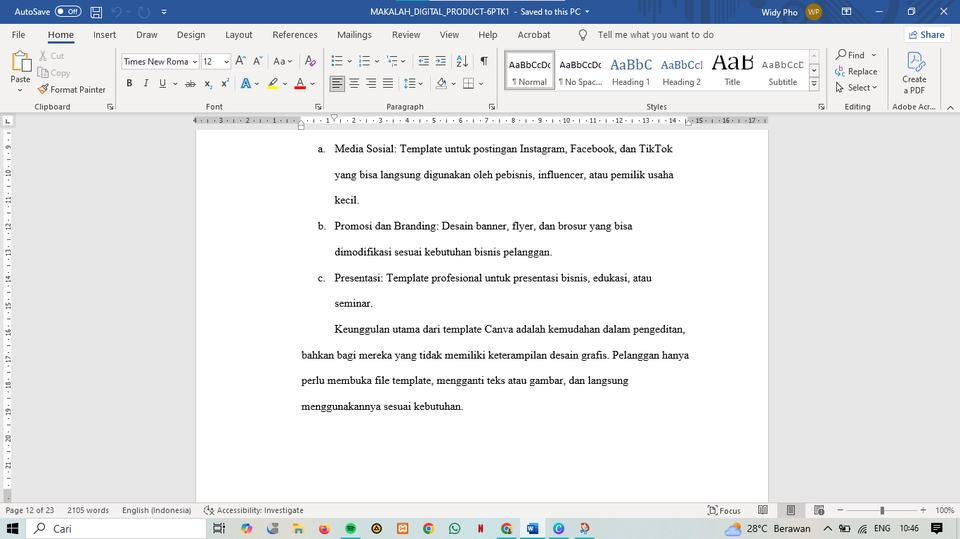The image size is (960, 539).
Task: Click the Share button
Action: click(x=926, y=35)
